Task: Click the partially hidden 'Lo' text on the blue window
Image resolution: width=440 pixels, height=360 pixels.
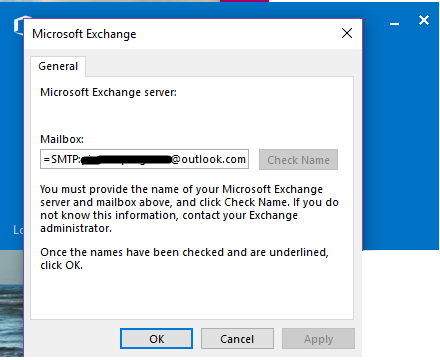Action: click(x=18, y=230)
